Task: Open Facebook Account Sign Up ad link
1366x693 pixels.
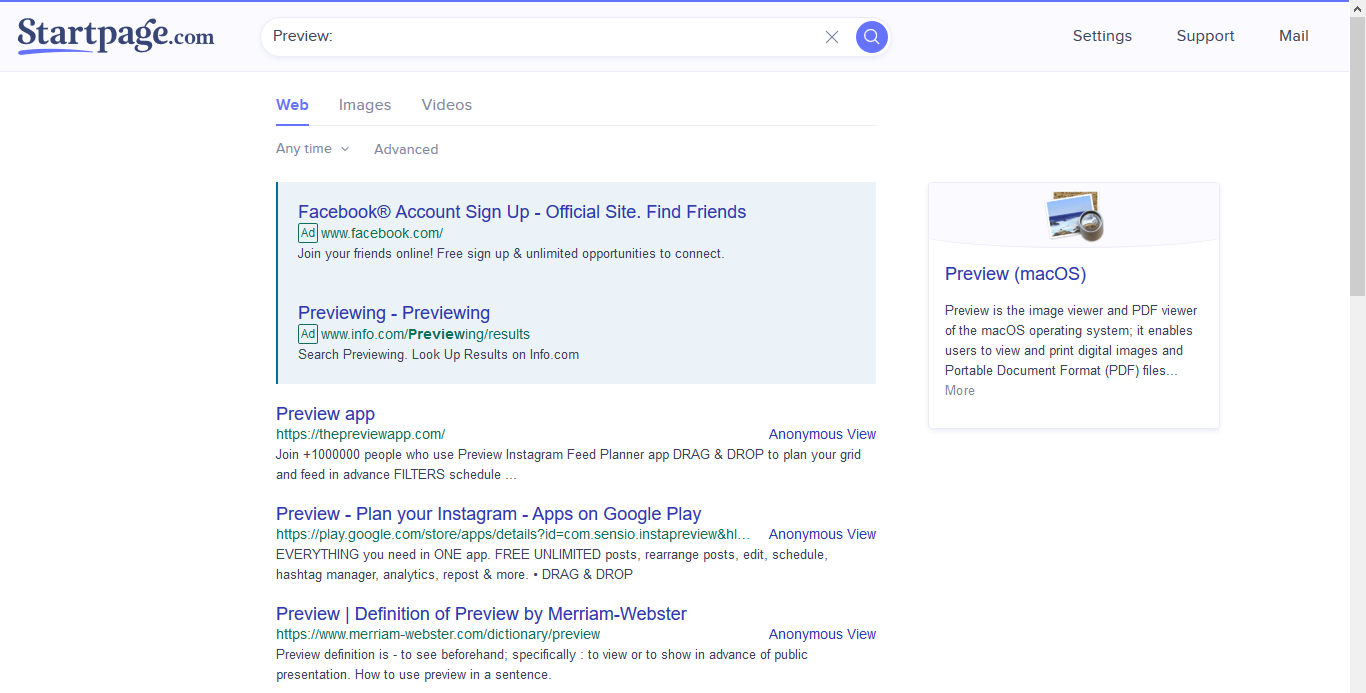Action: point(521,212)
